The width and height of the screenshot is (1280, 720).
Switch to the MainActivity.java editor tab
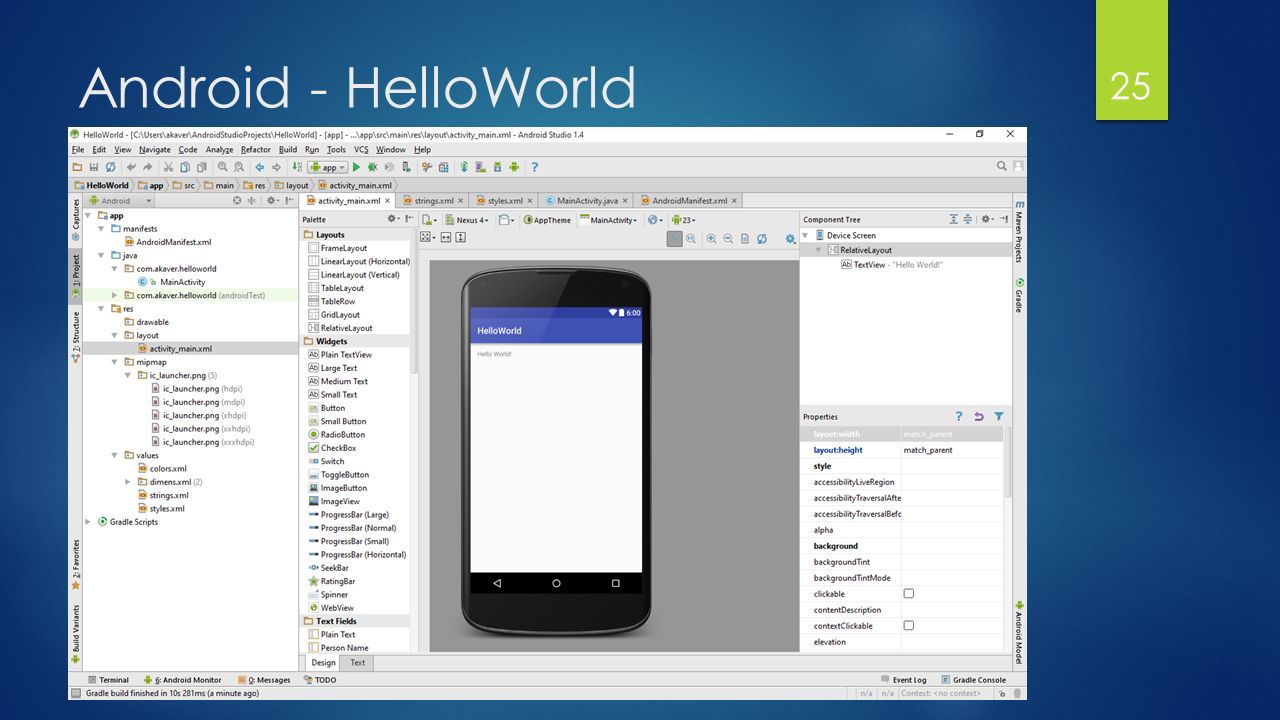(587, 201)
